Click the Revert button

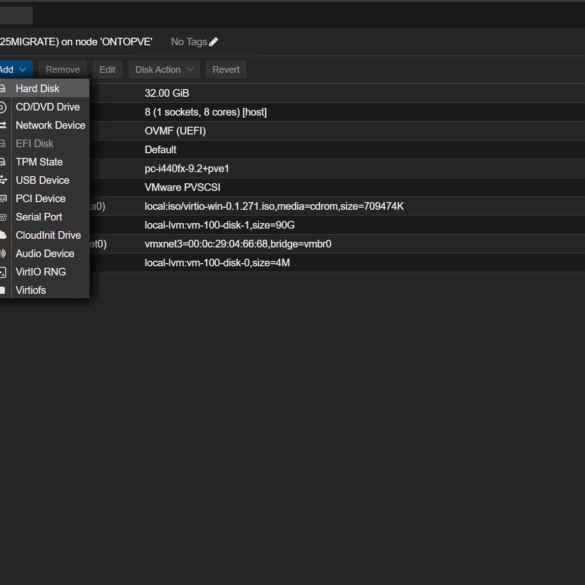(x=226, y=70)
